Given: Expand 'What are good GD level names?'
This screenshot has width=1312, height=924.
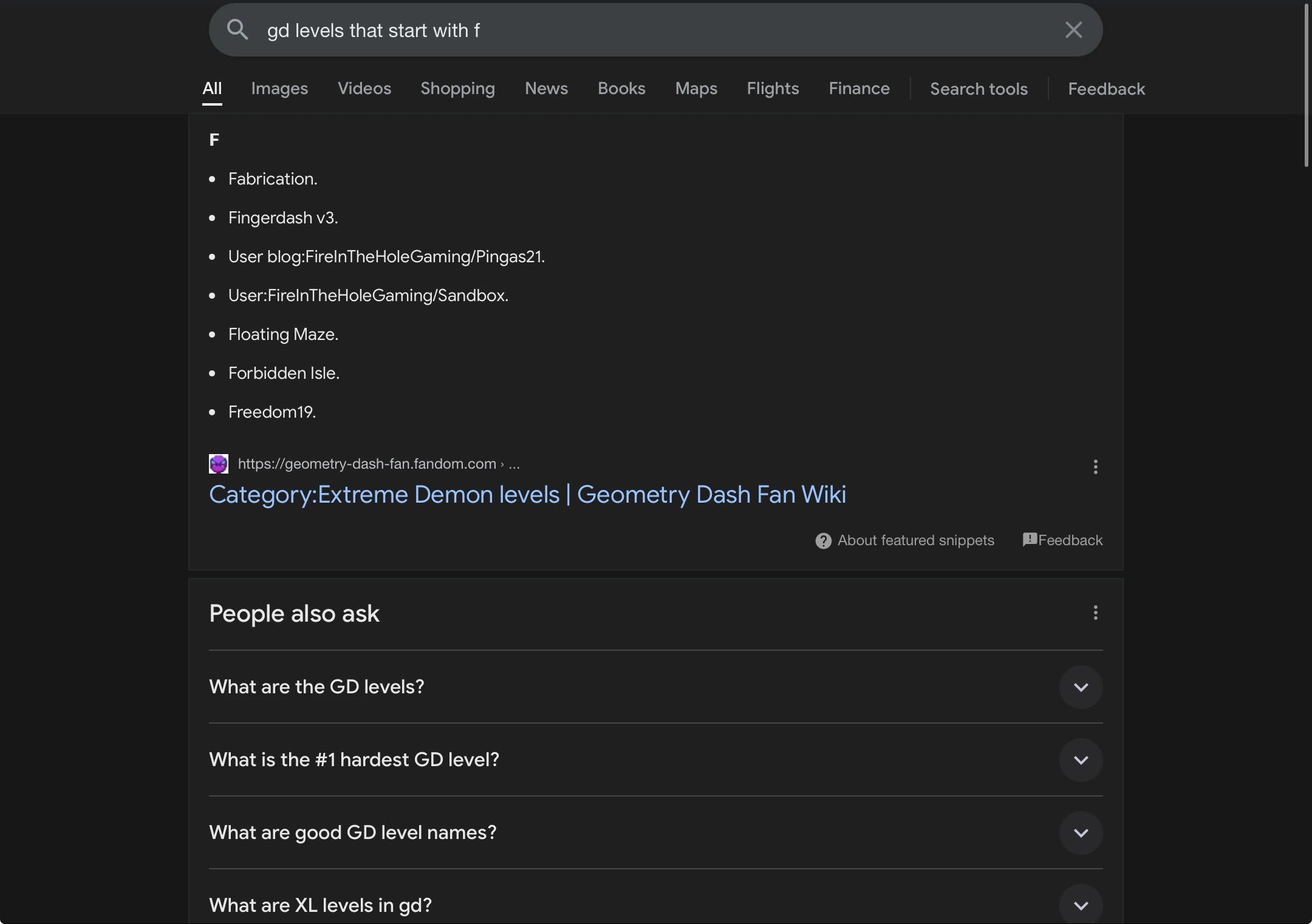Looking at the screenshot, I should (1081, 833).
